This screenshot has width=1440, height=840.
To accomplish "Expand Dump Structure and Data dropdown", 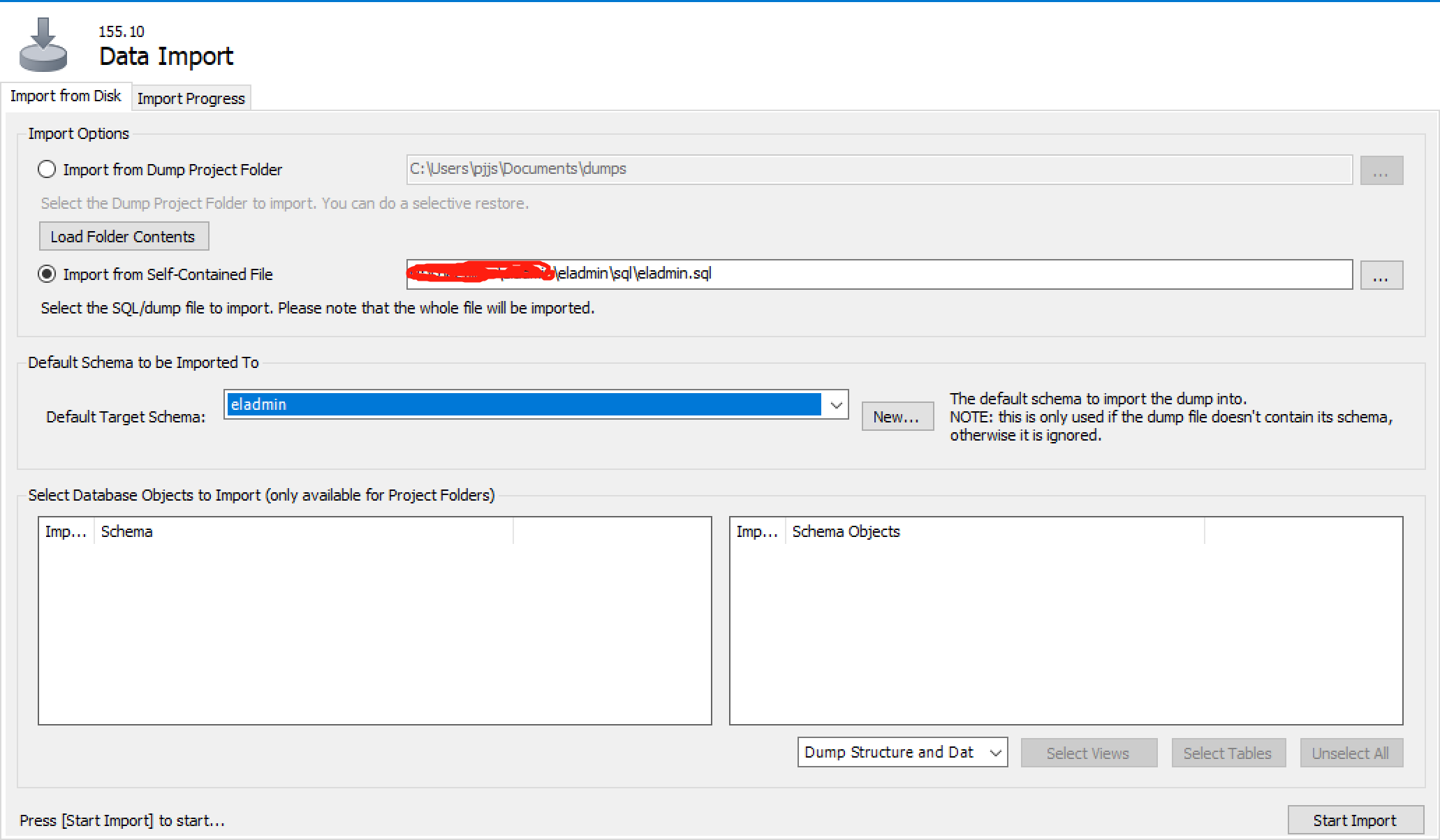I will click(x=995, y=753).
